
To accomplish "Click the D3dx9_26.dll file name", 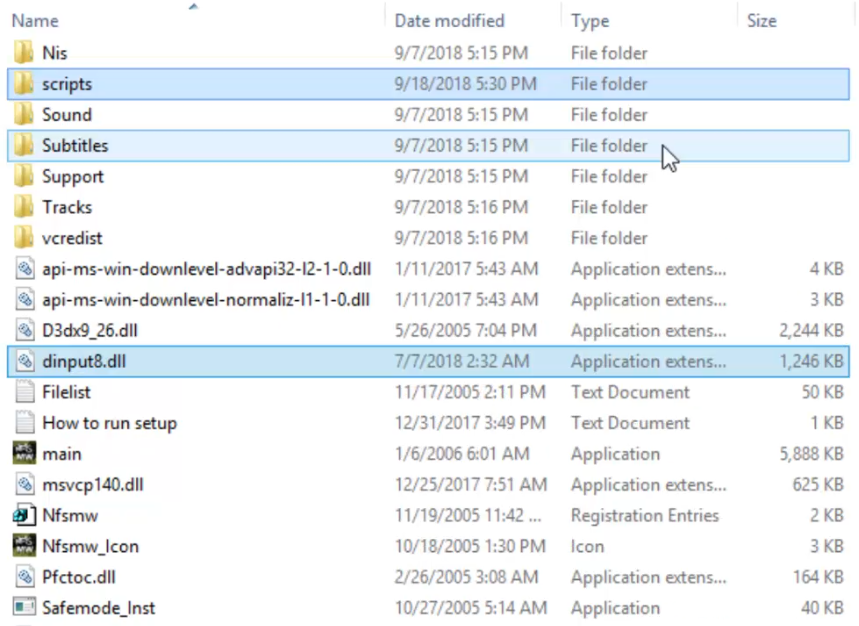I will [90, 331].
